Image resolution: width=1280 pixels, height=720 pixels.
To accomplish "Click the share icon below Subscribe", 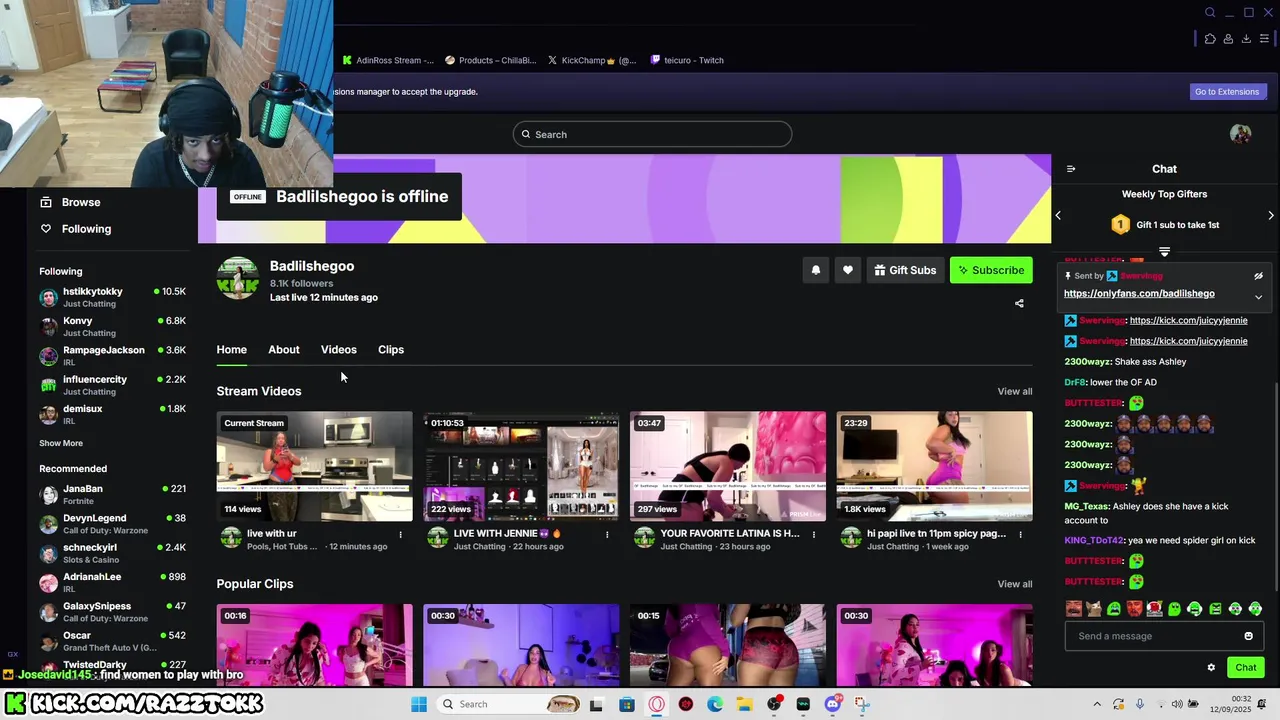I will 1019,303.
